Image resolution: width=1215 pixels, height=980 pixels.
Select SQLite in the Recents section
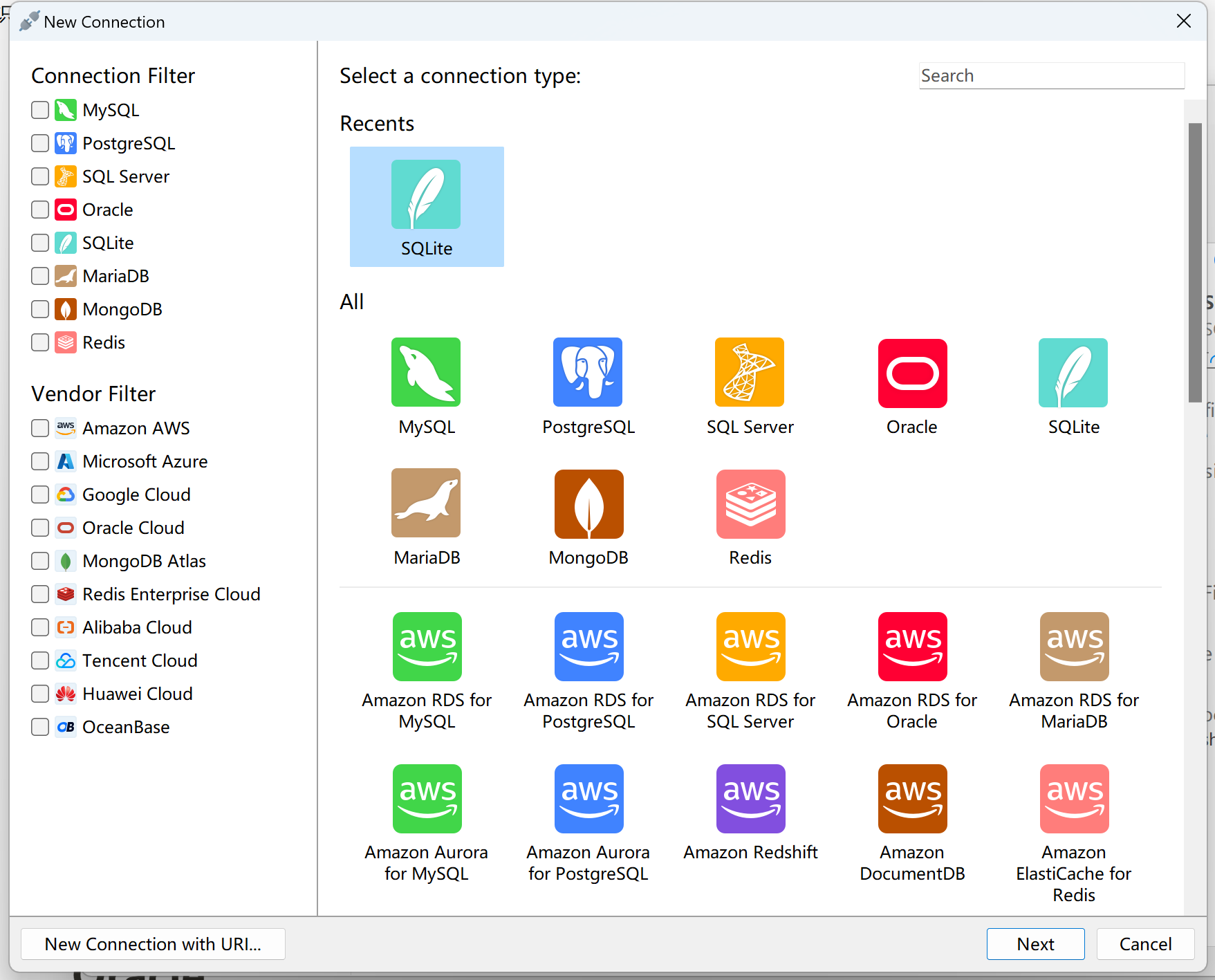pyautogui.click(x=427, y=207)
